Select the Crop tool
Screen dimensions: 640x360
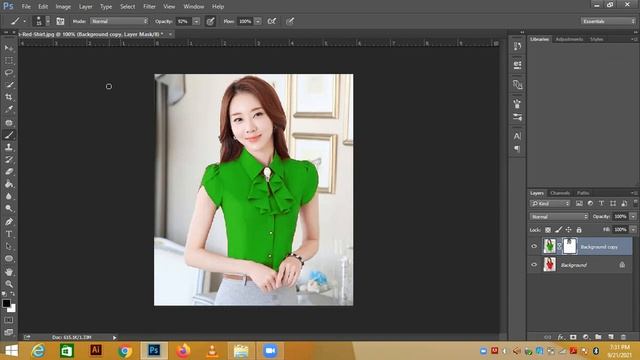coord(9,97)
